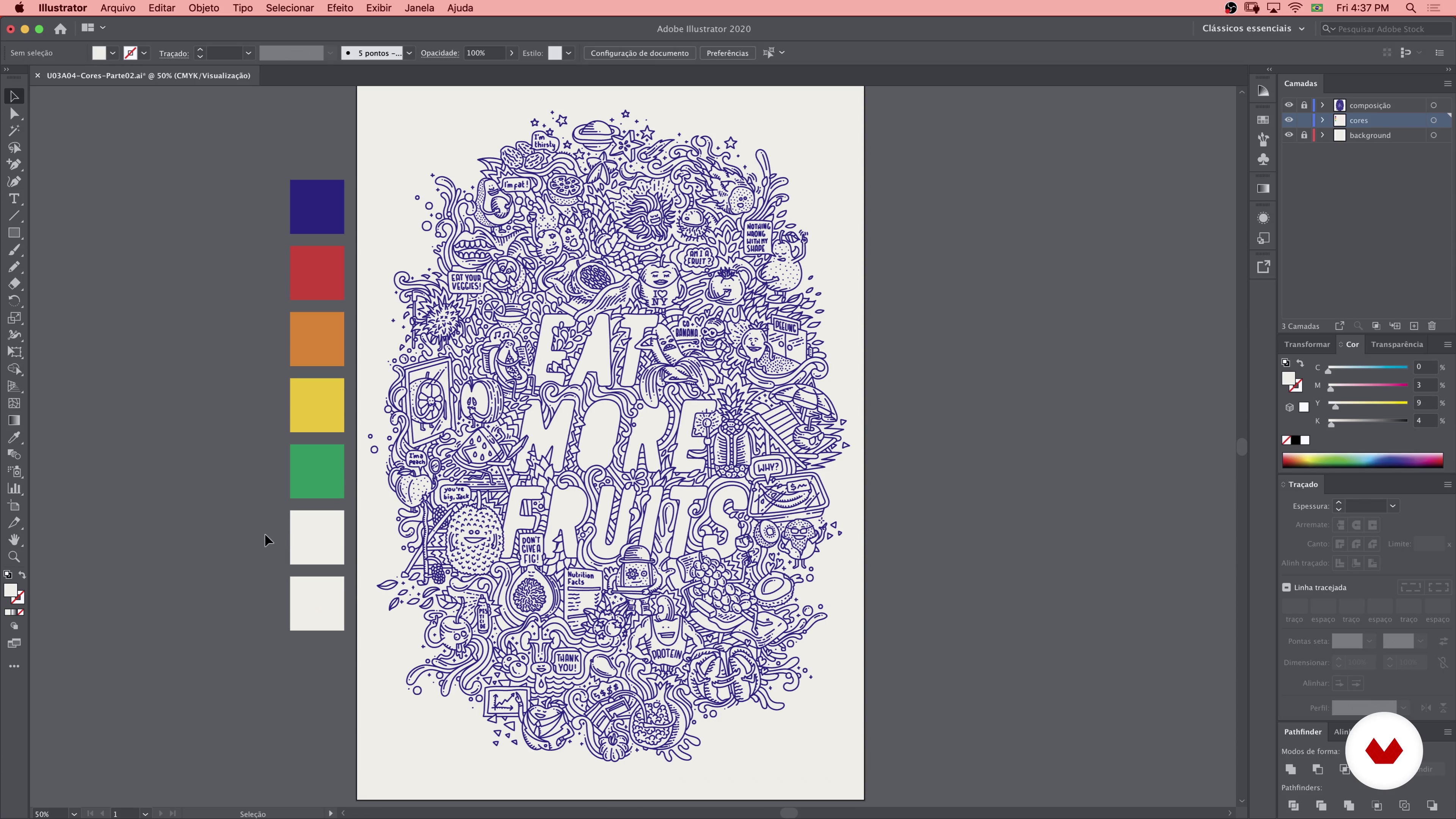Select the Rectangle tool

[x=14, y=233]
